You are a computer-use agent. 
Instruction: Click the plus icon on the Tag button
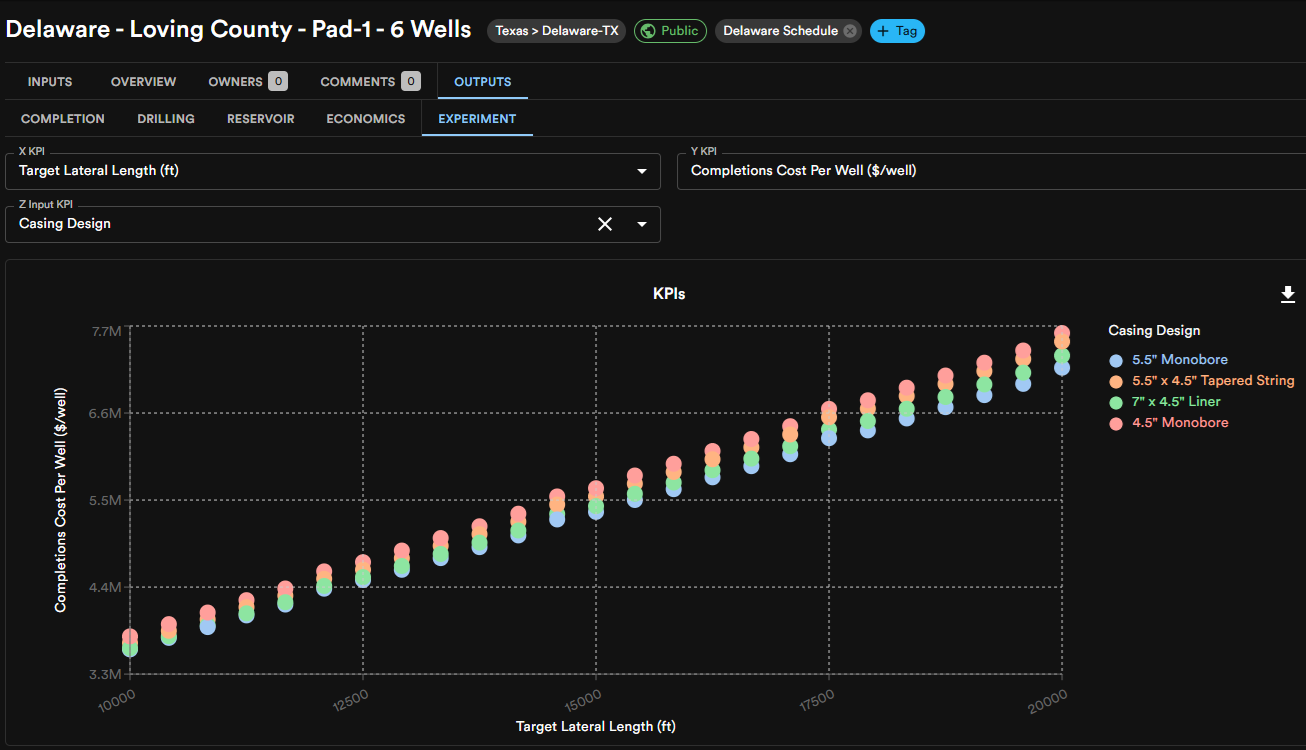pos(883,31)
